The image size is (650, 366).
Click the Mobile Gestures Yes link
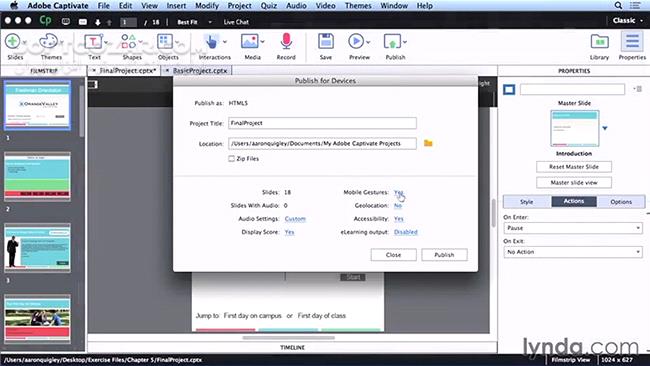tap(398, 192)
